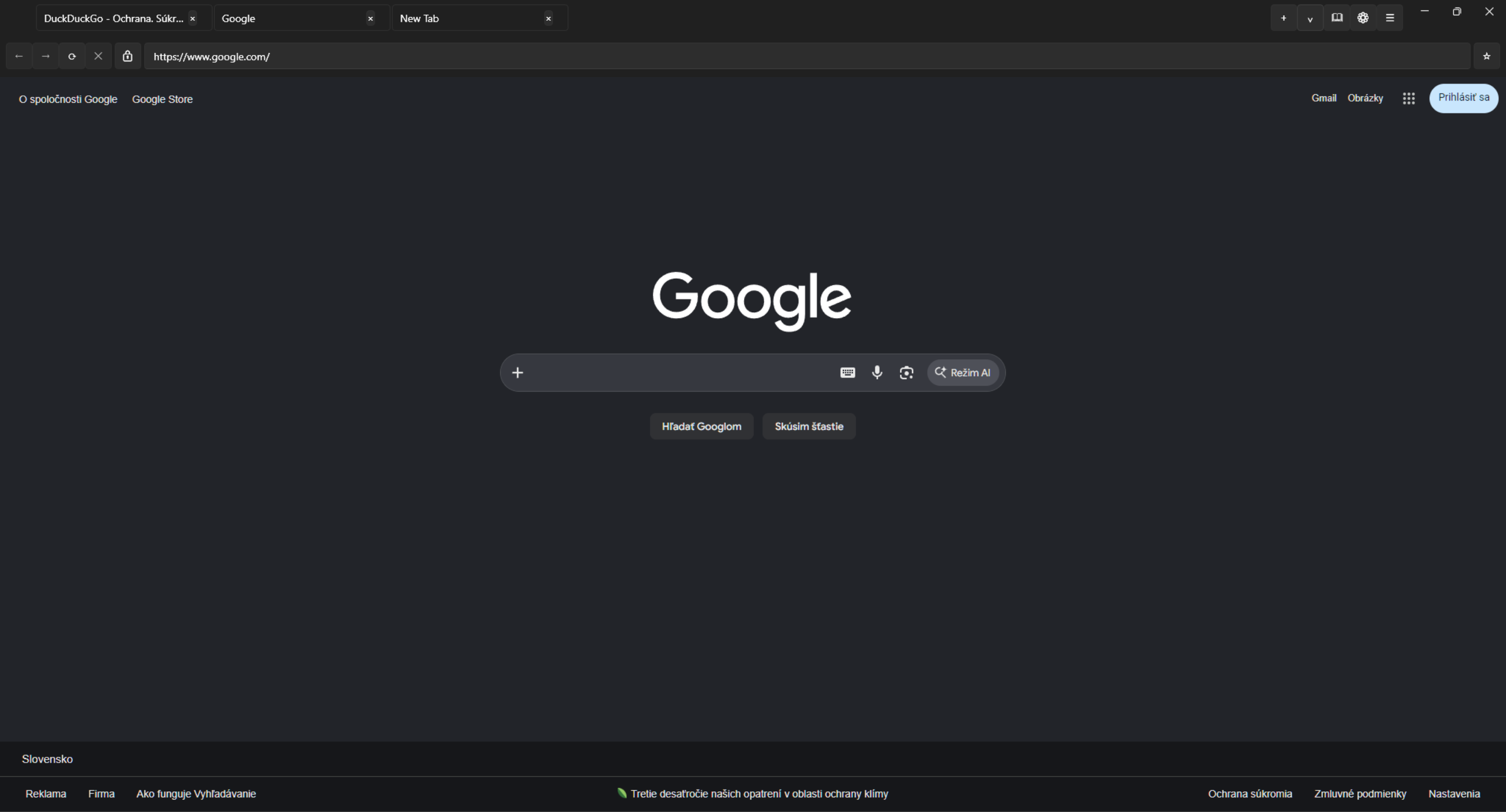1506x812 pixels.
Task: Open Ochrana súkromia link
Action: 1250,794
